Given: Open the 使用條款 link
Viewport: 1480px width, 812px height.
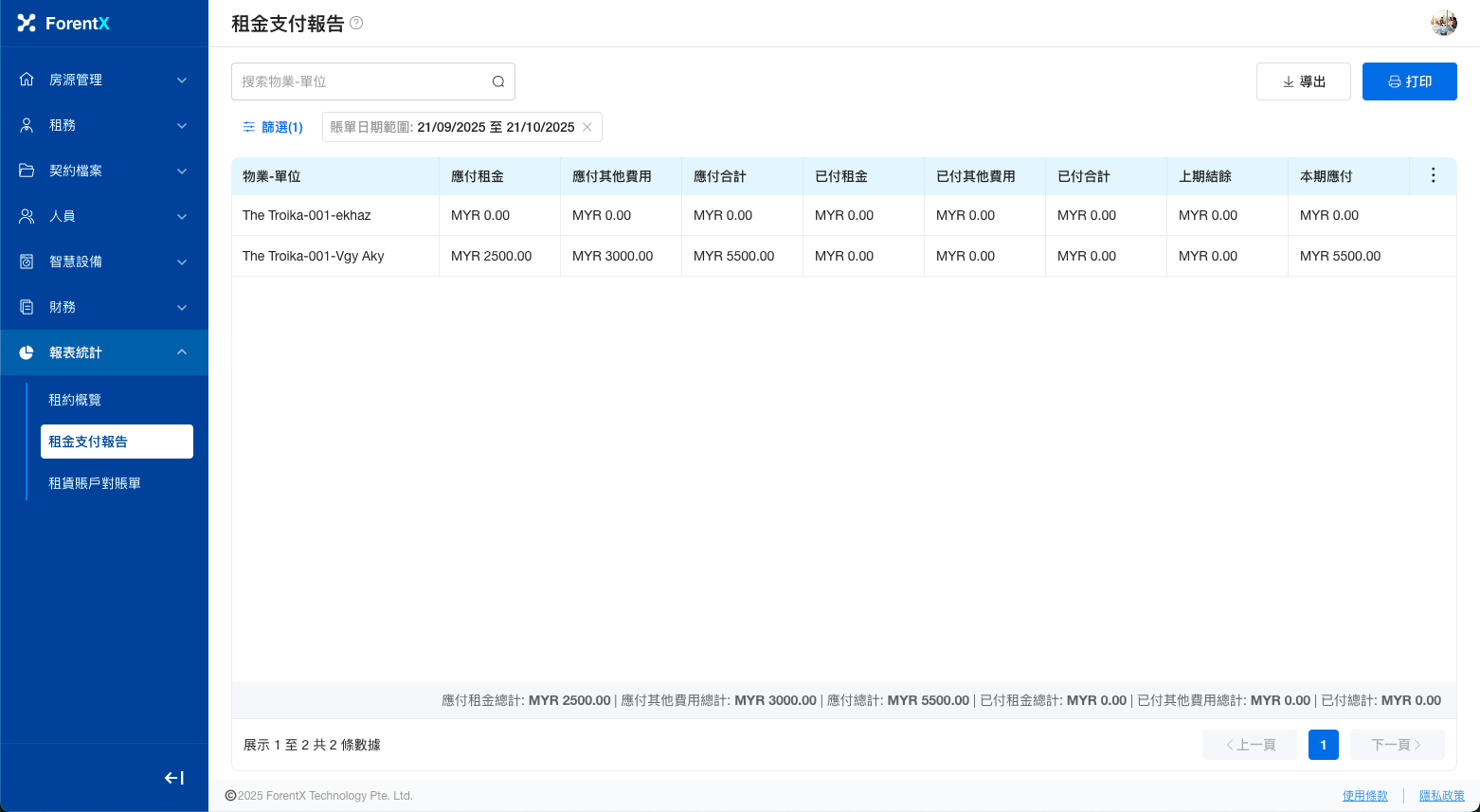Looking at the screenshot, I should [x=1364, y=796].
